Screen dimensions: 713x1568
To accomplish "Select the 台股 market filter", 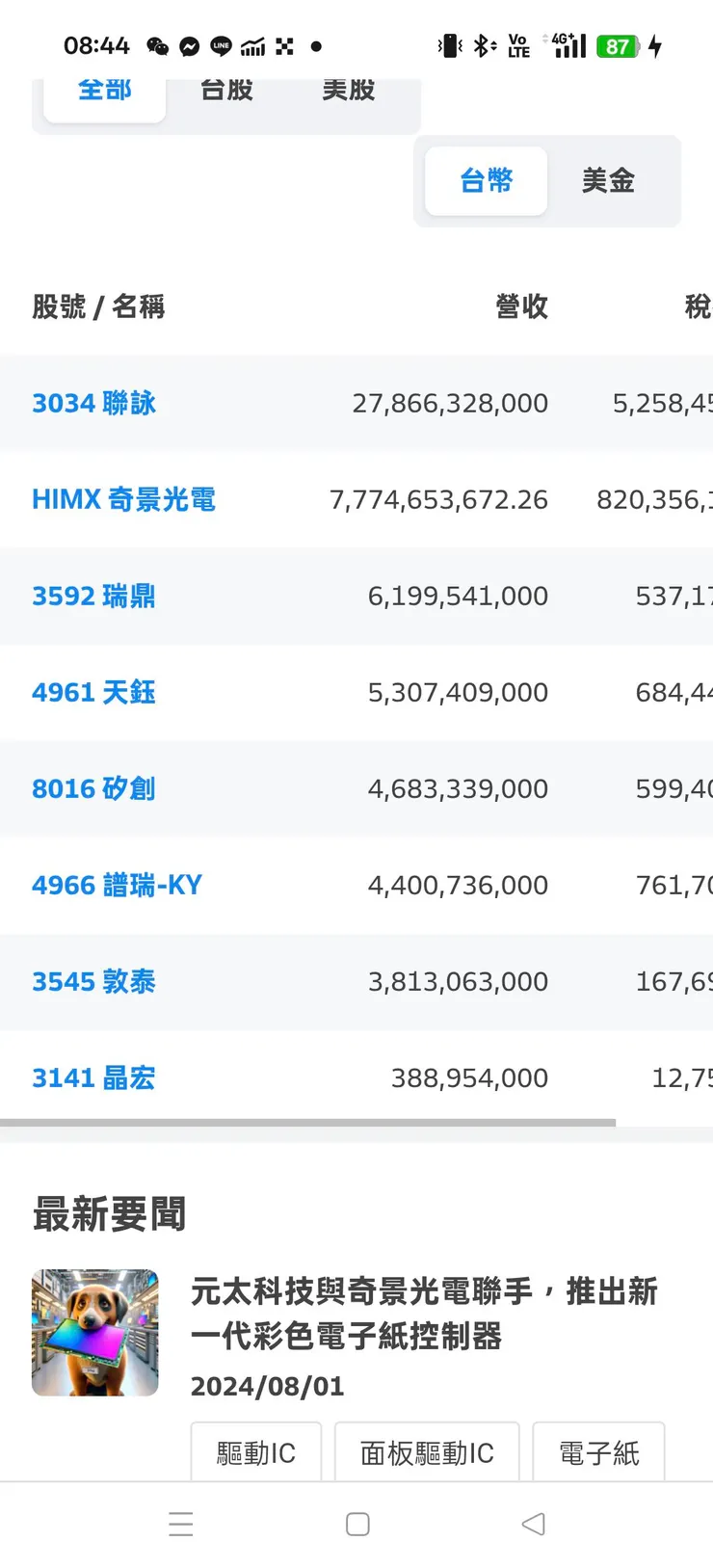I will point(226,93).
